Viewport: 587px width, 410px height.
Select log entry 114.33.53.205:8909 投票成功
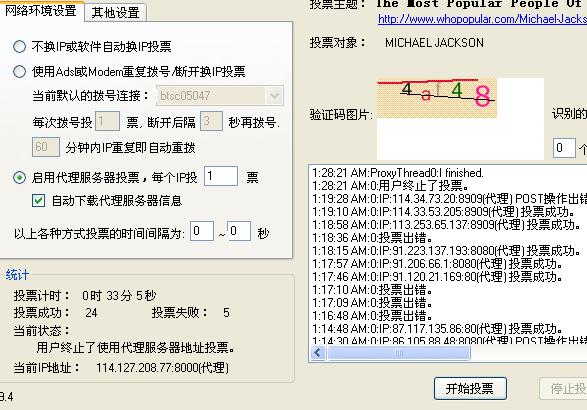point(444,212)
